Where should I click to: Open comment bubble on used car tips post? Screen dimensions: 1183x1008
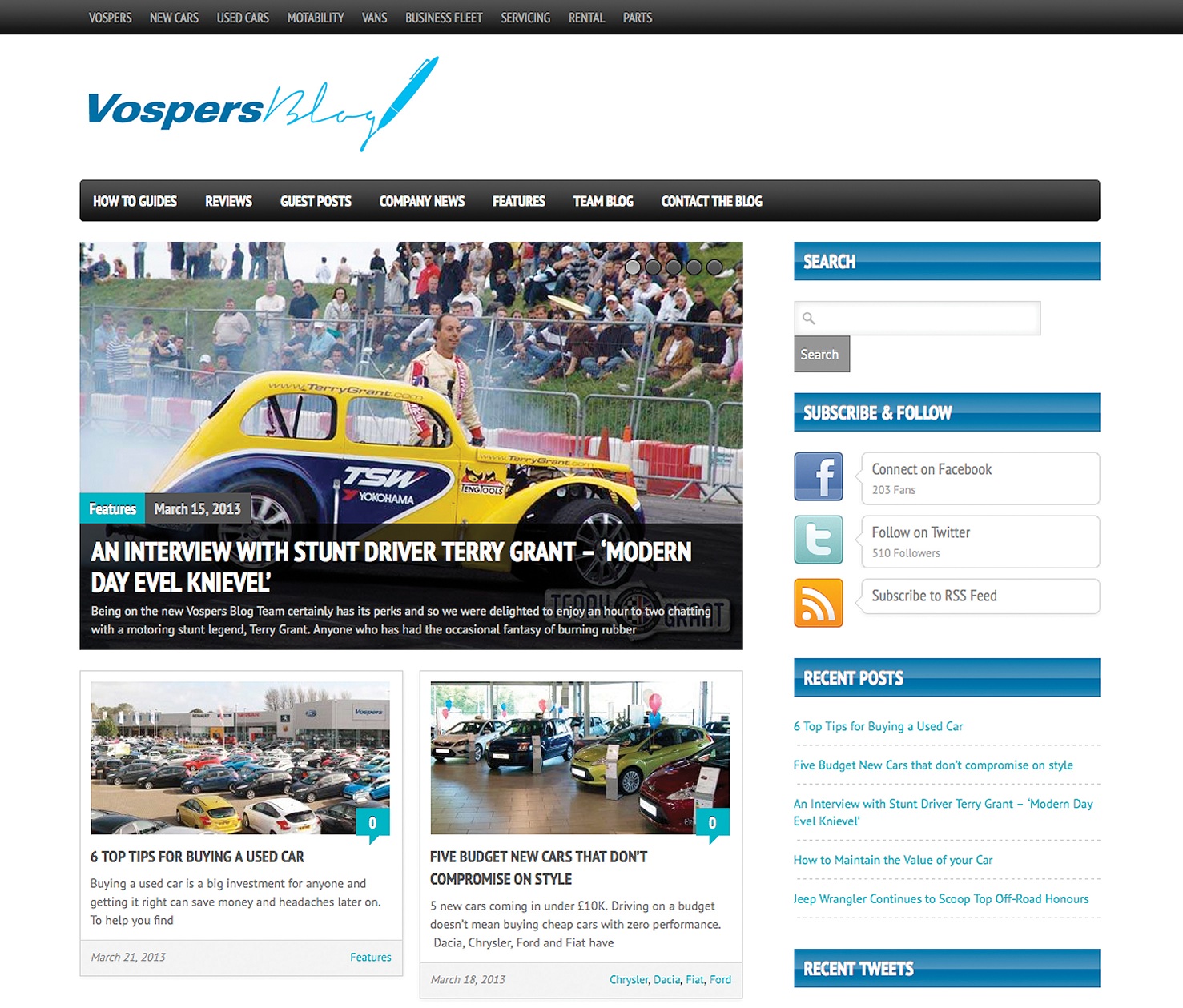pyautogui.click(x=372, y=824)
